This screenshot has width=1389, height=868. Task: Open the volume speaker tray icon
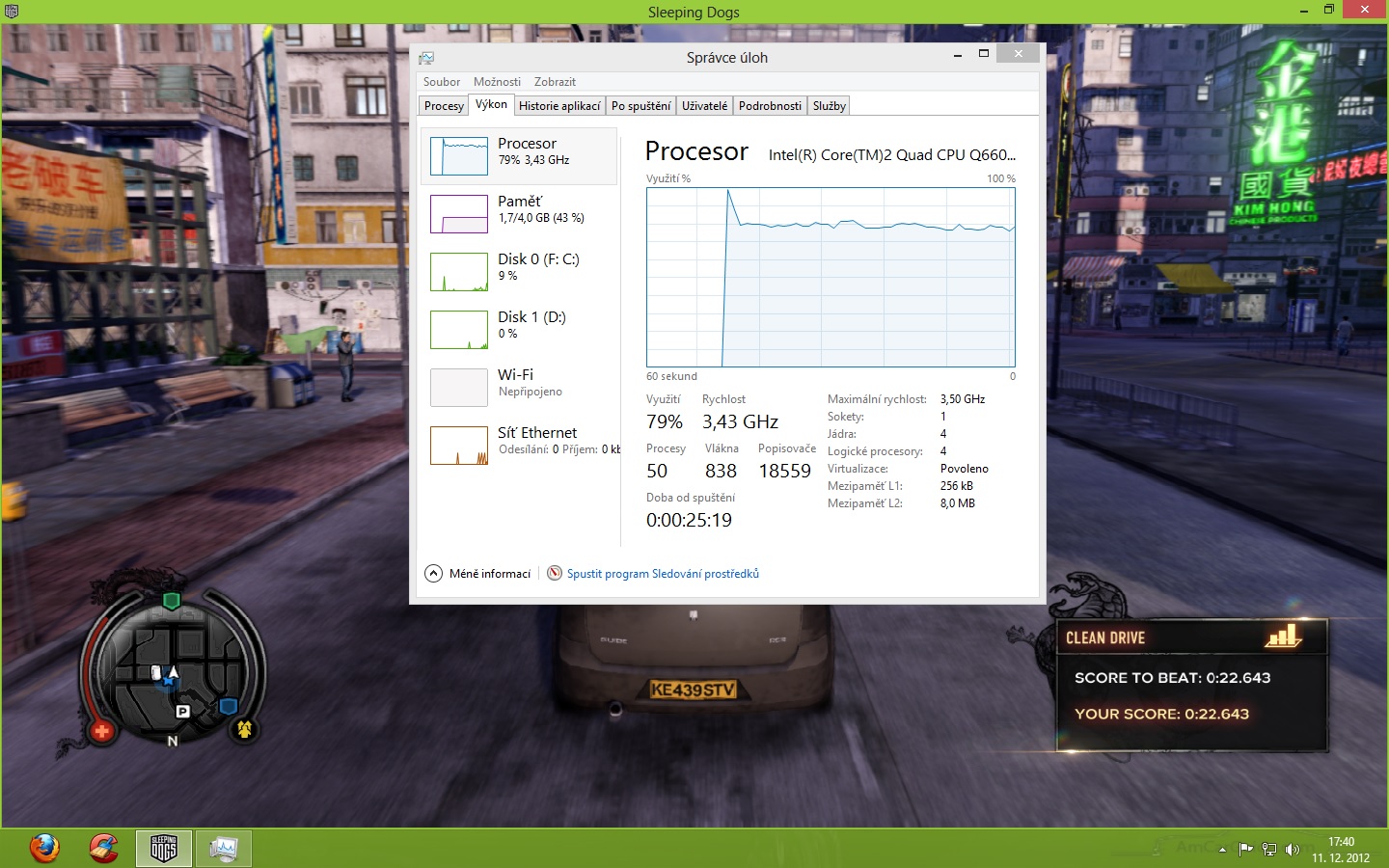1293,850
